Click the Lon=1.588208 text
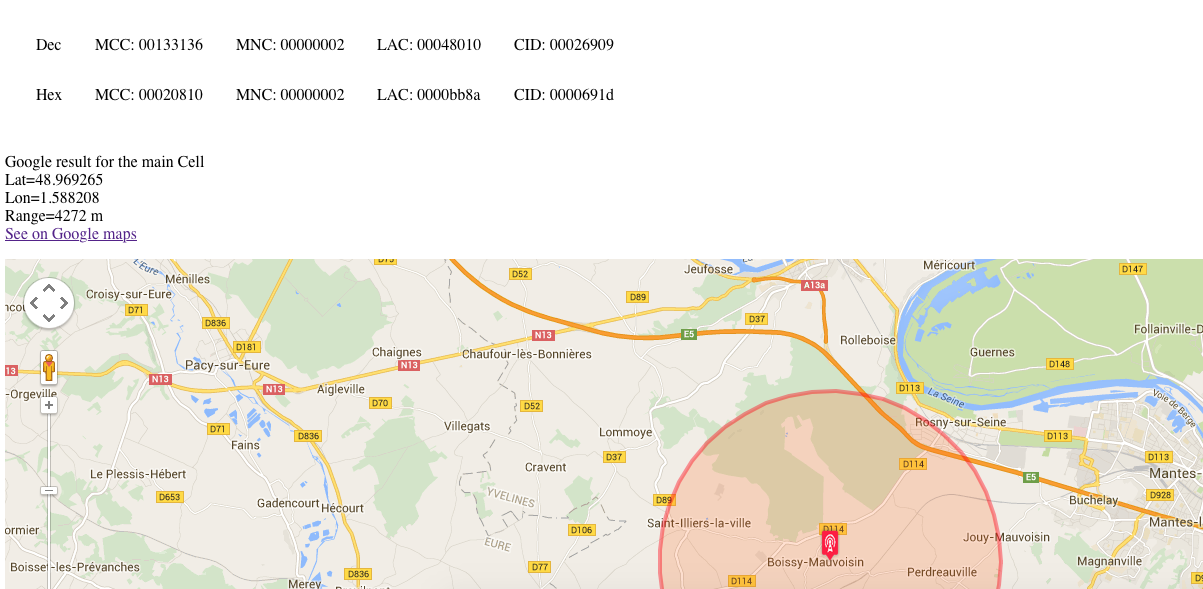The width and height of the screenshot is (1203, 589). (52, 198)
